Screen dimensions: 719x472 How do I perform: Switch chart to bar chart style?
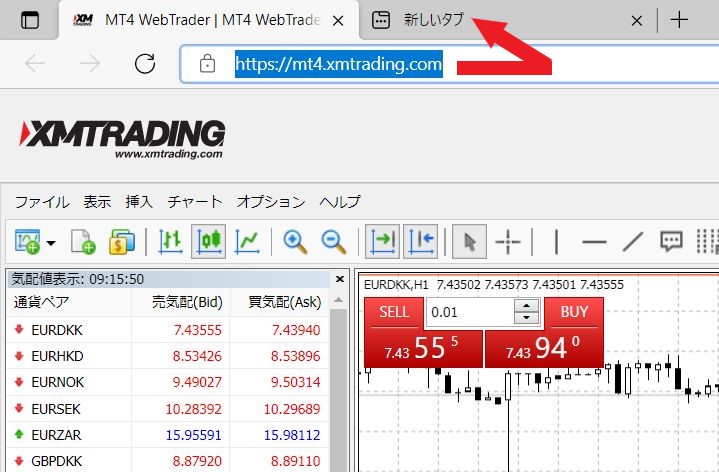170,241
